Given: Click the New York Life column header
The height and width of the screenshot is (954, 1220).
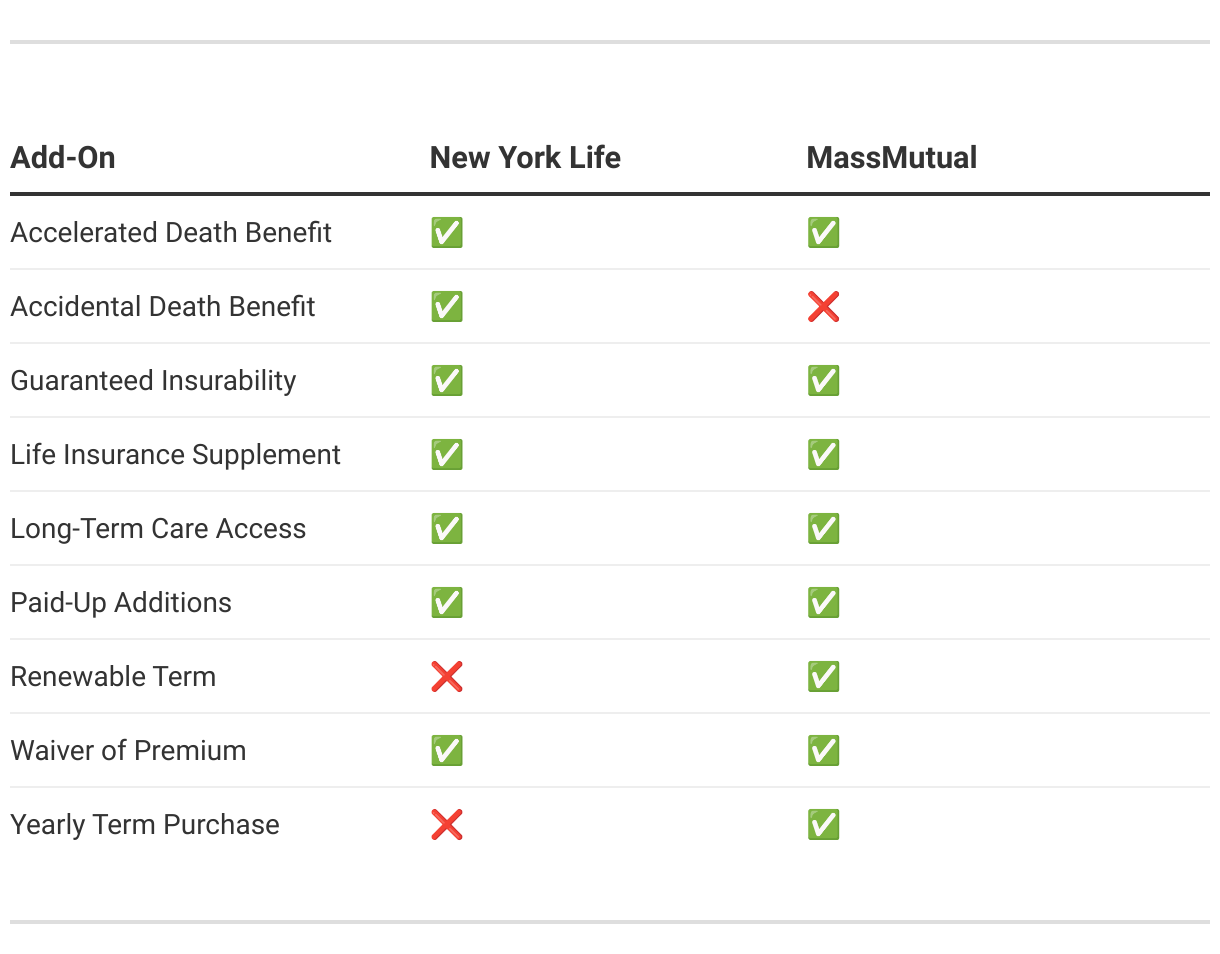Looking at the screenshot, I should point(525,158).
